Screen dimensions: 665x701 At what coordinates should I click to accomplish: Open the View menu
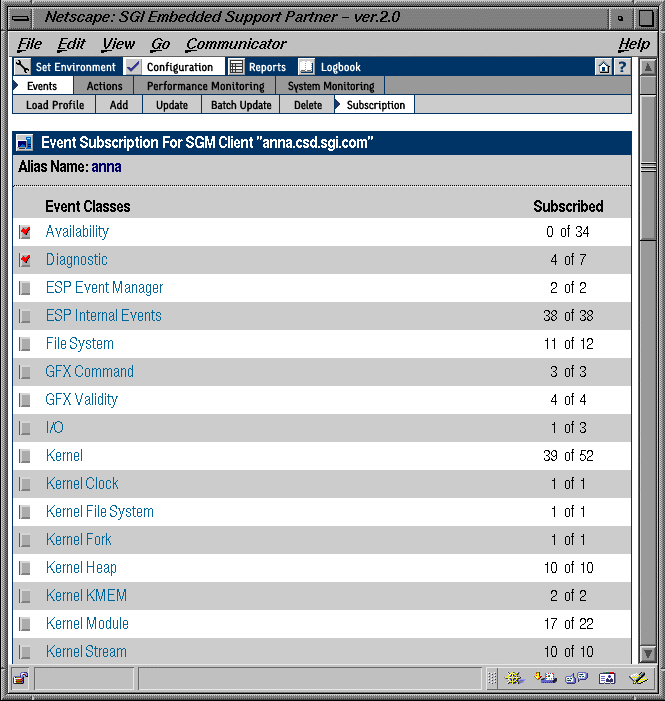pos(118,44)
